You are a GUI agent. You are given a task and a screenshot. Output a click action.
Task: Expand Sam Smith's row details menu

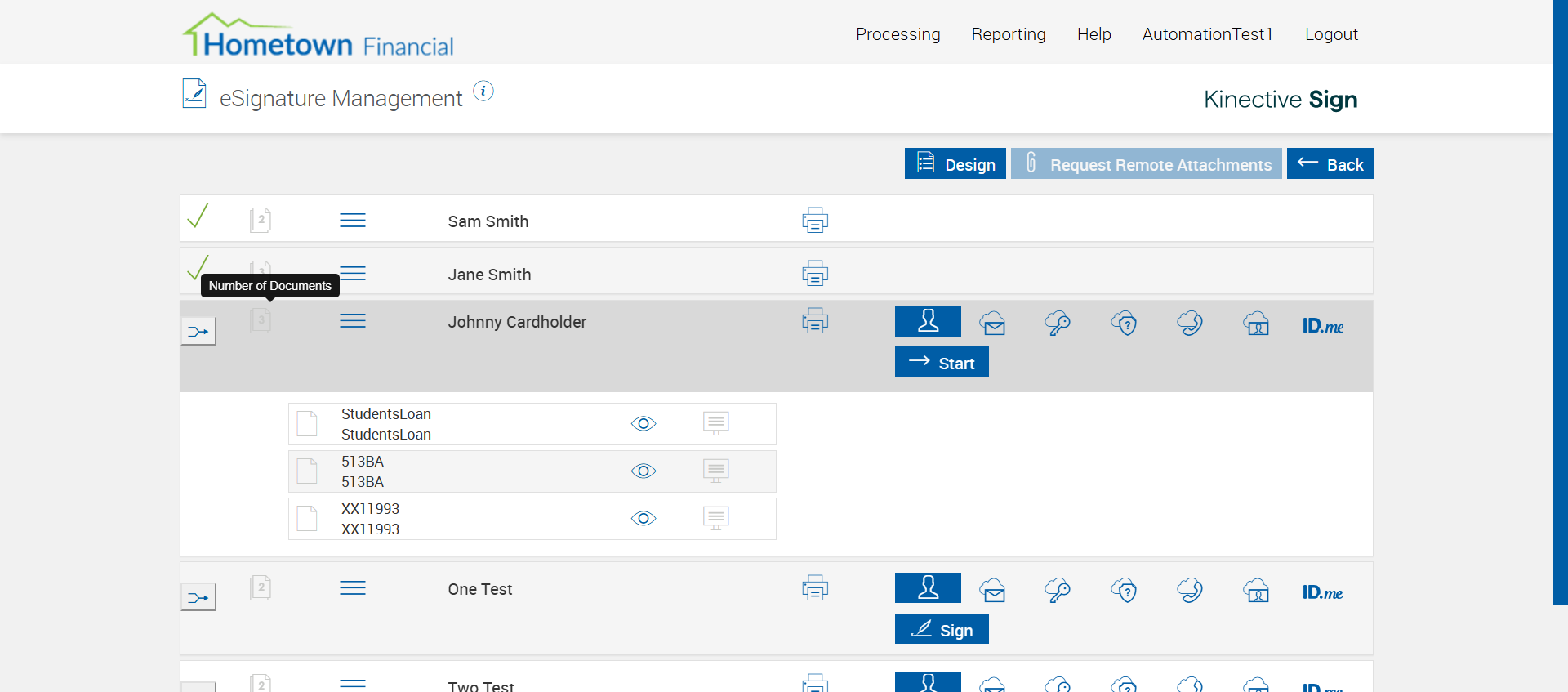point(353,221)
